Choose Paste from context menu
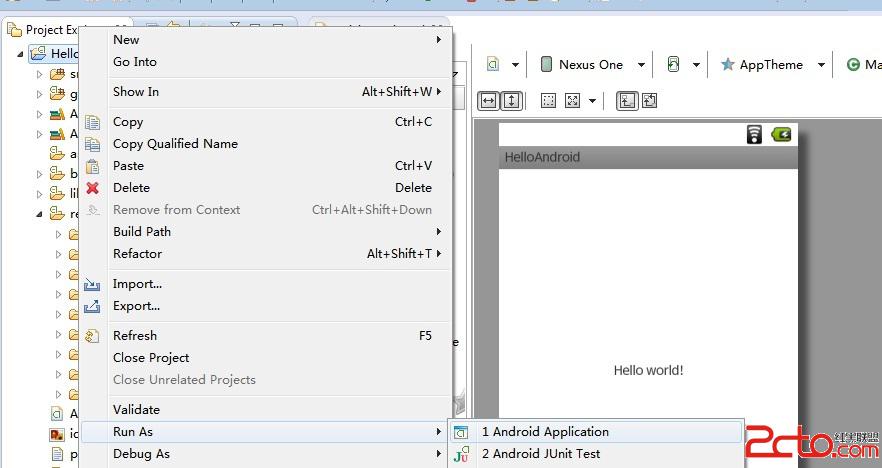The height and width of the screenshot is (468, 882). pos(266,166)
